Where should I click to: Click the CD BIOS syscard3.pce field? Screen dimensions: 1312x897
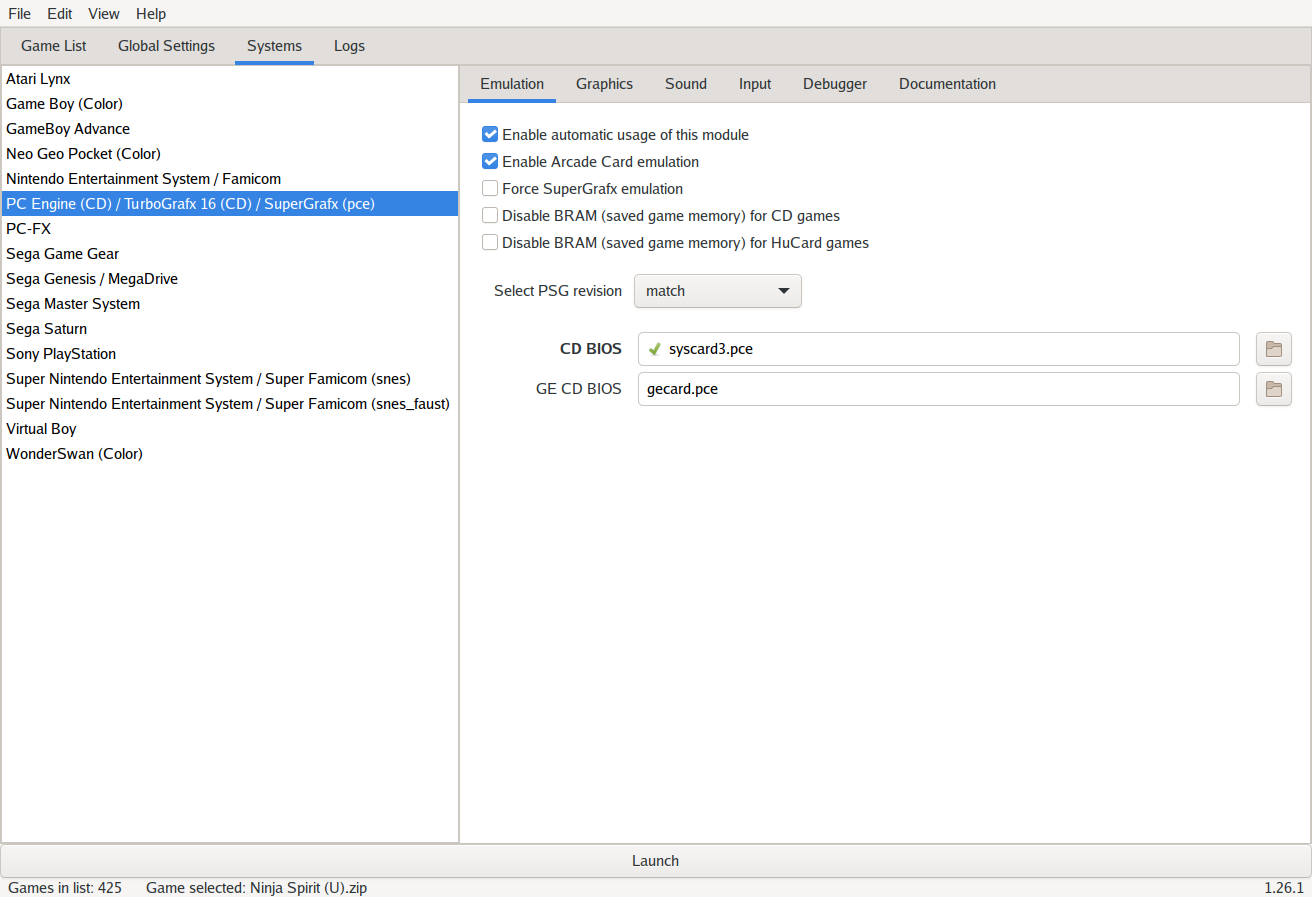(x=939, y=349)
